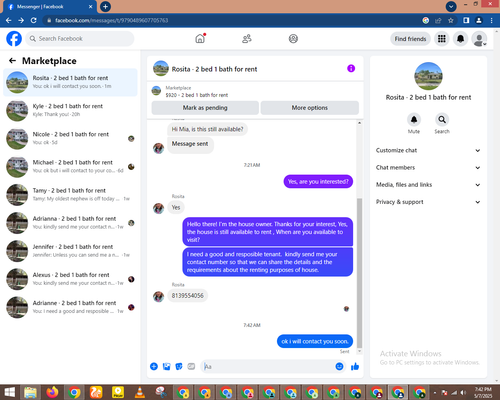Search within the Rosita conversation
The width and height of the screenshot is (500, 400).
442,119
